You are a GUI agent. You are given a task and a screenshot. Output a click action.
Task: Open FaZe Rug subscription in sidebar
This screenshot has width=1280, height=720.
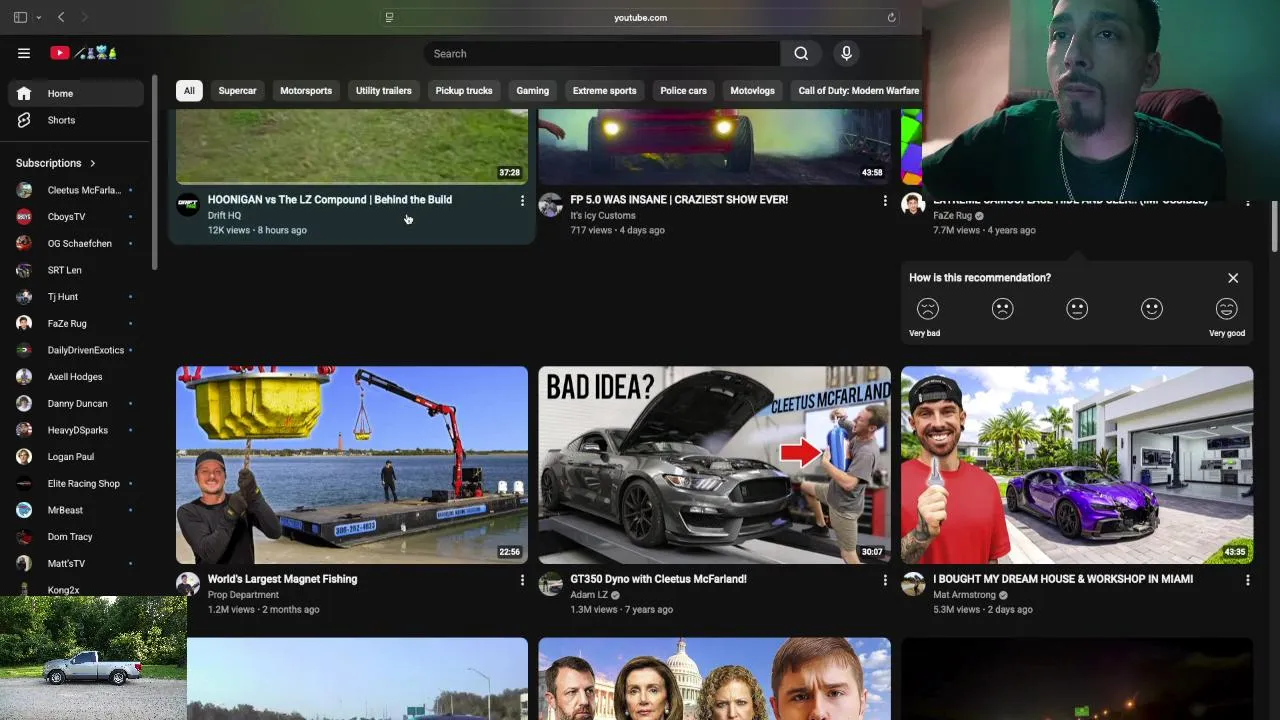(76, 324)
